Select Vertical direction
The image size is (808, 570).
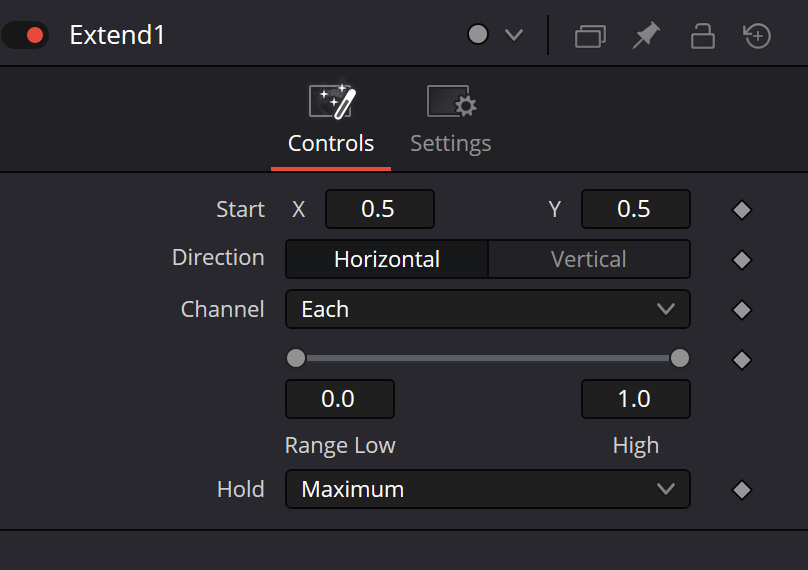(589, 259)
